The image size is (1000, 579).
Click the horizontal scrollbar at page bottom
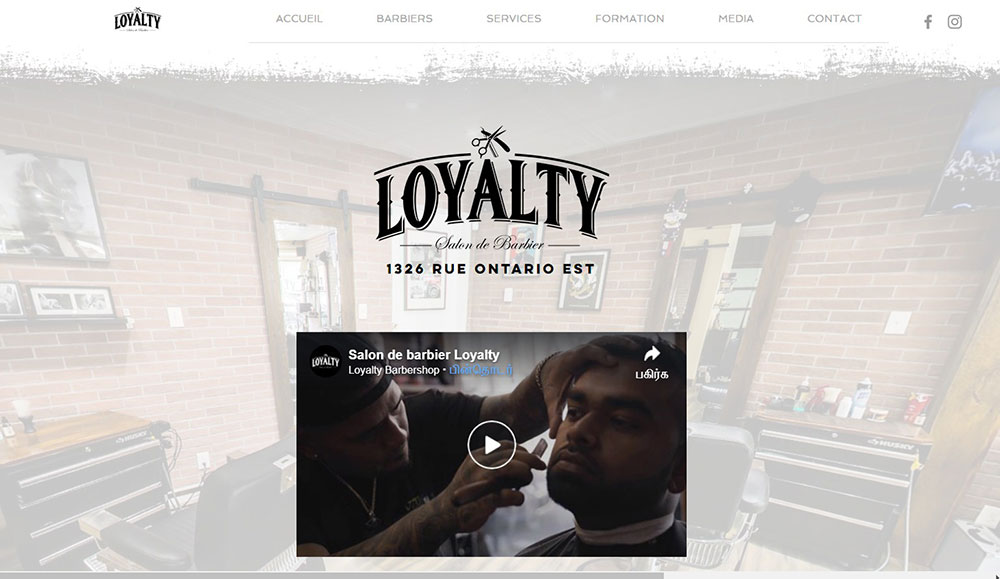(x=332, y=575)
